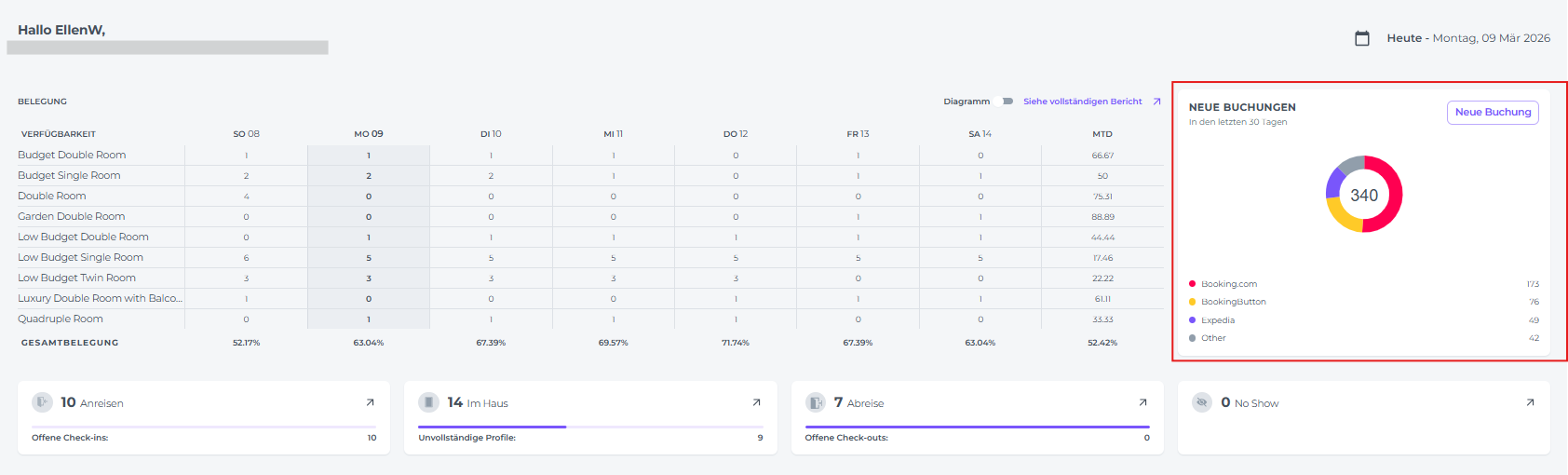Open No Show details via arrow icon
The image size is (1568, 475).
tap(1529, 402)
